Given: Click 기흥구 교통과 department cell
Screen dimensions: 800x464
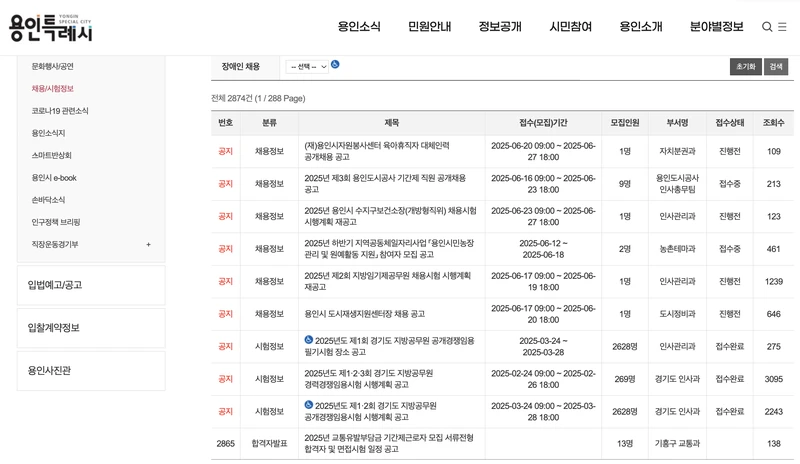Looking at the screenshot, I should (x=678, y=444).
